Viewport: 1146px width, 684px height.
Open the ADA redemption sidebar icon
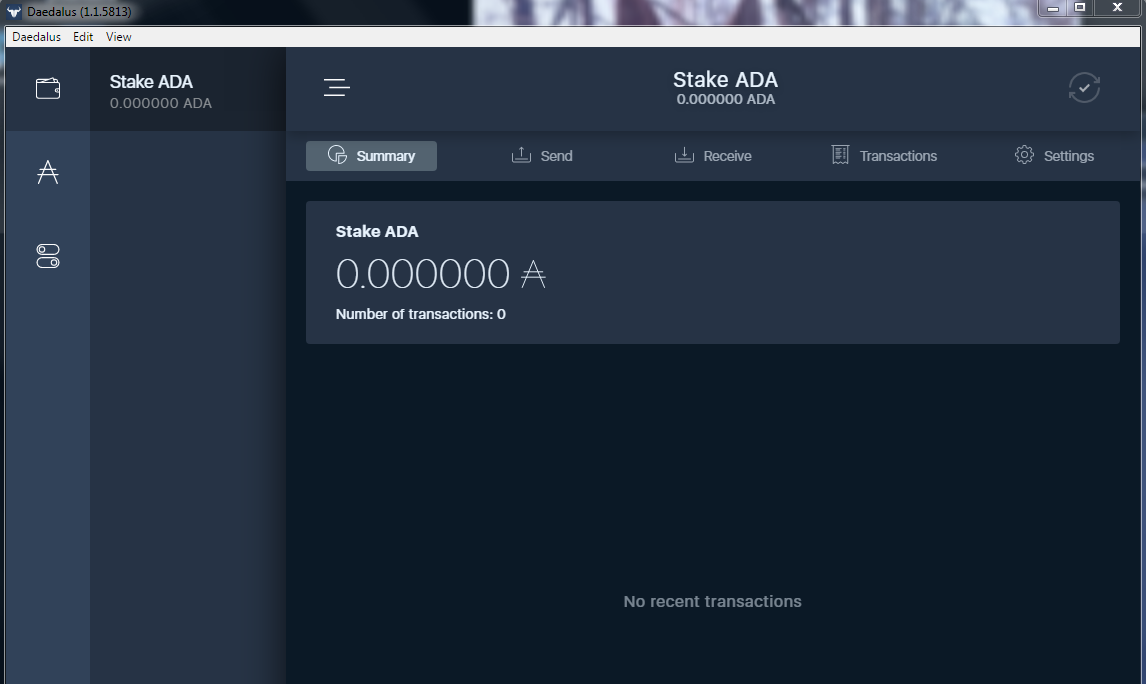tap(48, 172)
